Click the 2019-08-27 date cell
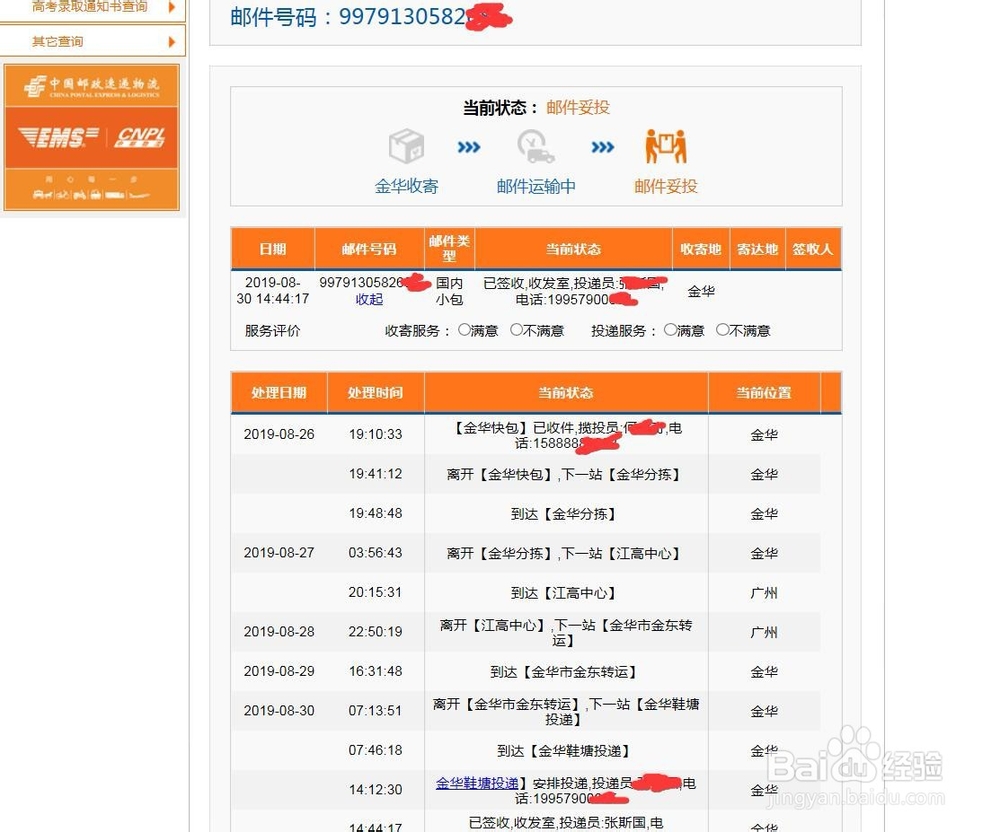The image size is (1000, 832). 279,553
